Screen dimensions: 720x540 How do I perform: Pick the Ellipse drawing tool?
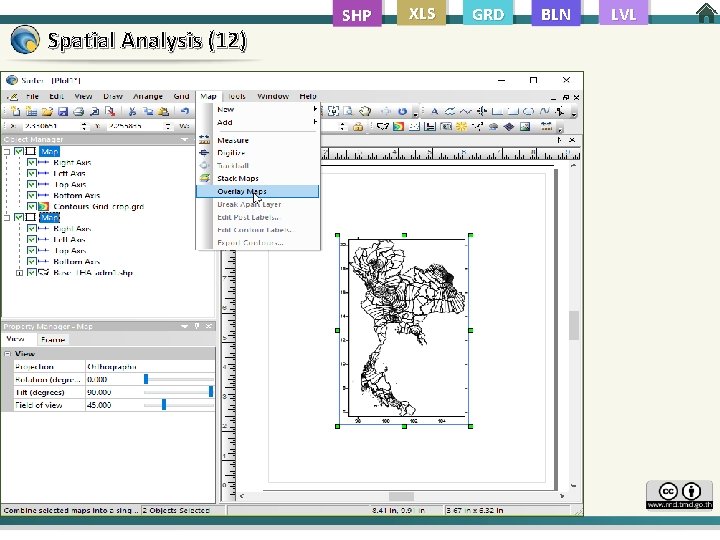pos(529,112)
